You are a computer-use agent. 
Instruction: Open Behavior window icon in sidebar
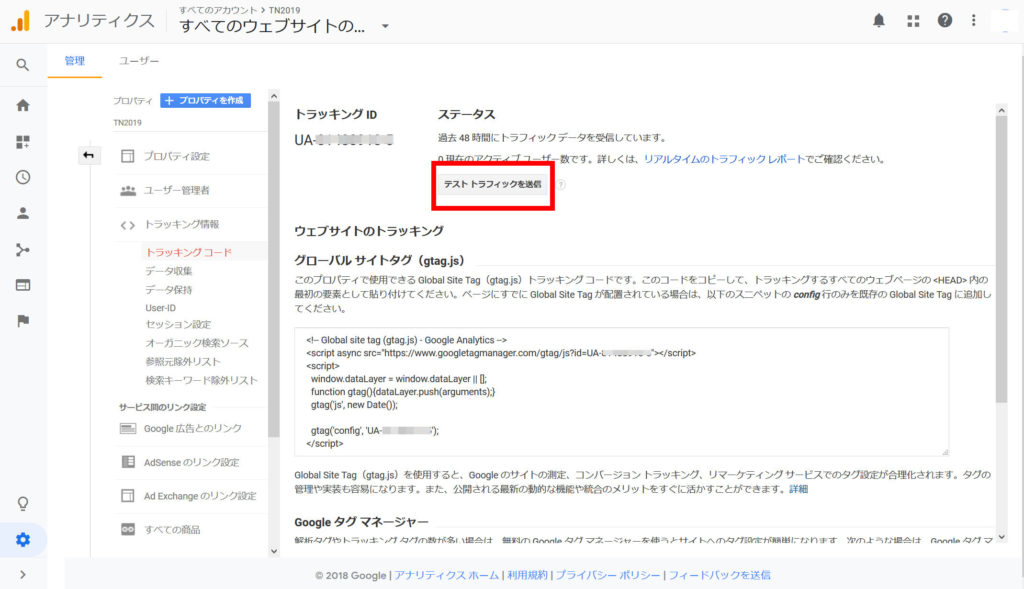[x=23, y=285]
